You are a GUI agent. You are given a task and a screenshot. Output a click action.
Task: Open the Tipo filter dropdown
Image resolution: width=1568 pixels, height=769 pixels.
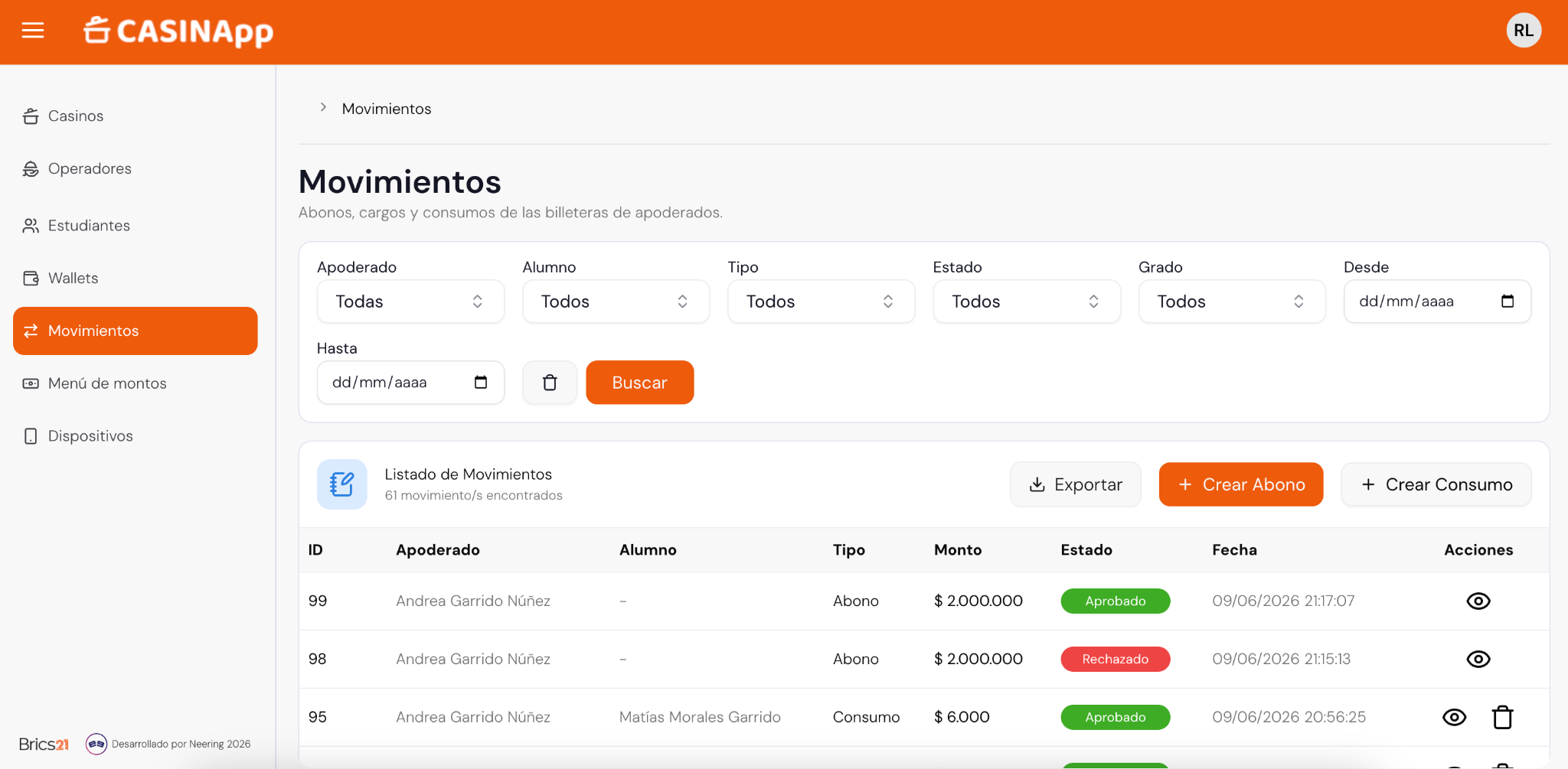821,301
